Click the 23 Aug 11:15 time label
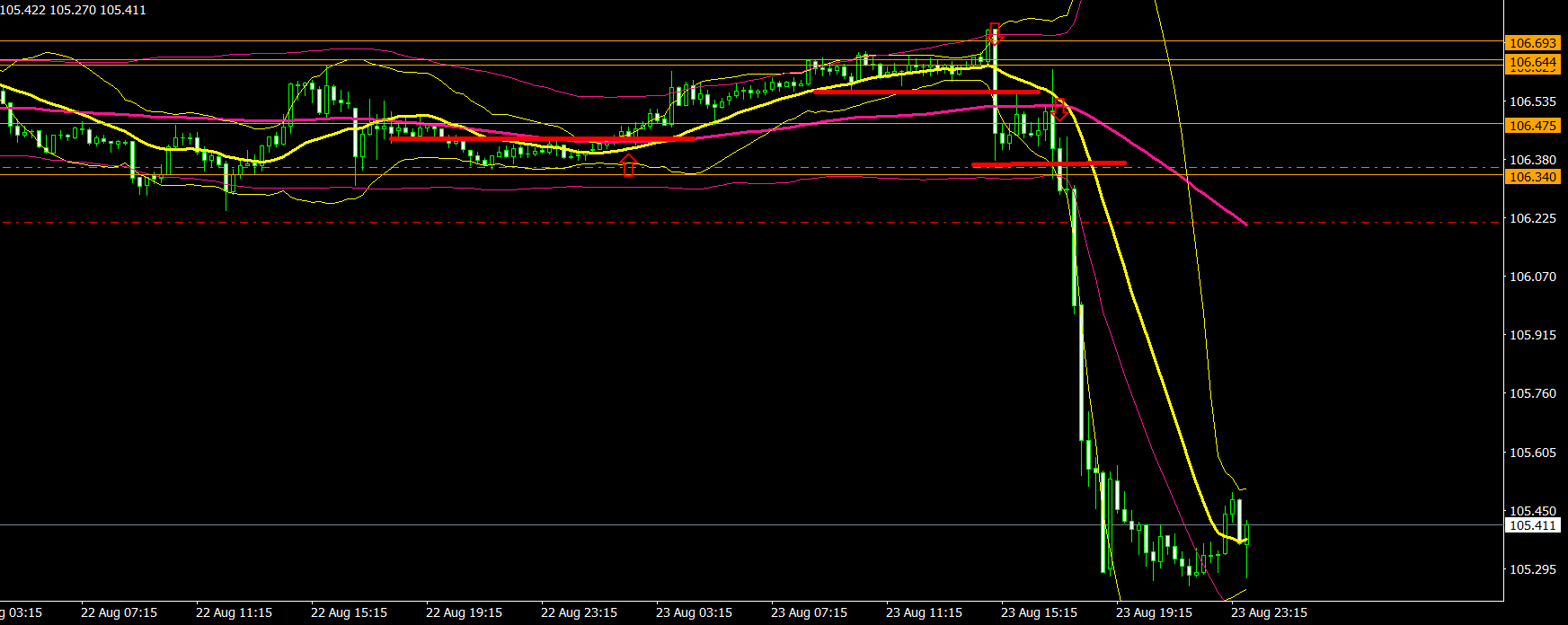Viewport: 1568px width, 625px height. [x=924, y=612]
